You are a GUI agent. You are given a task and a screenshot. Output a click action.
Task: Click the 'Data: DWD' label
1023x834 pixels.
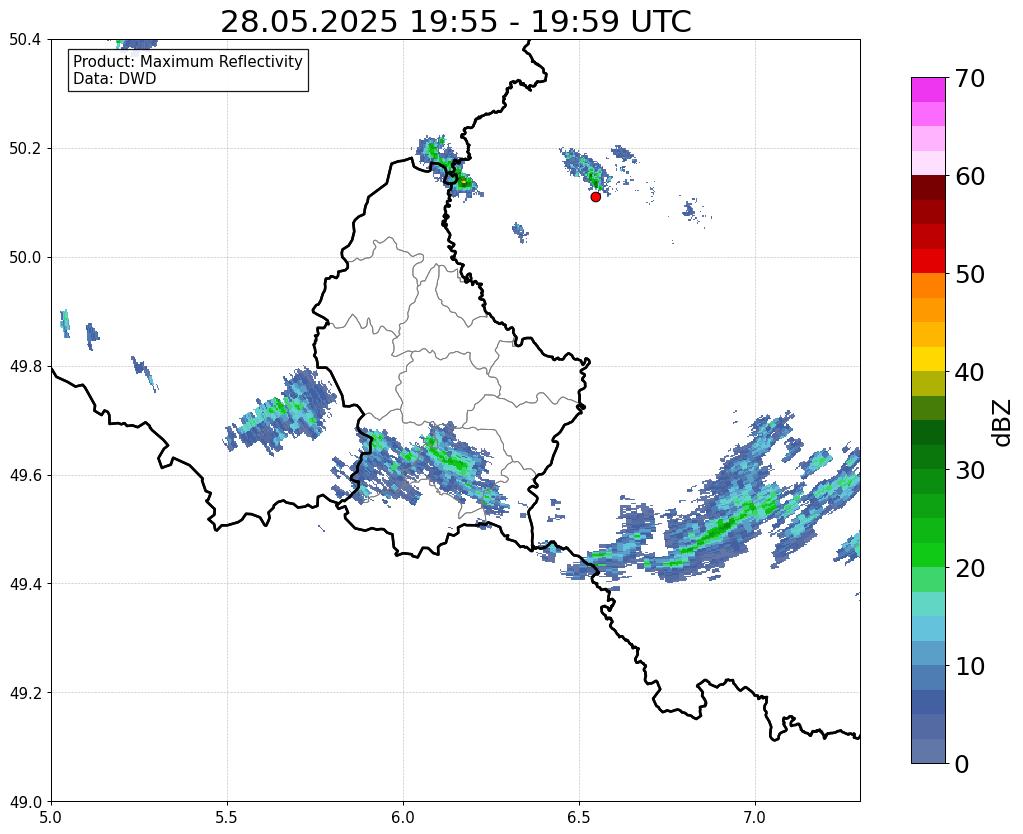pyautogui.click(x=115, y=79)
